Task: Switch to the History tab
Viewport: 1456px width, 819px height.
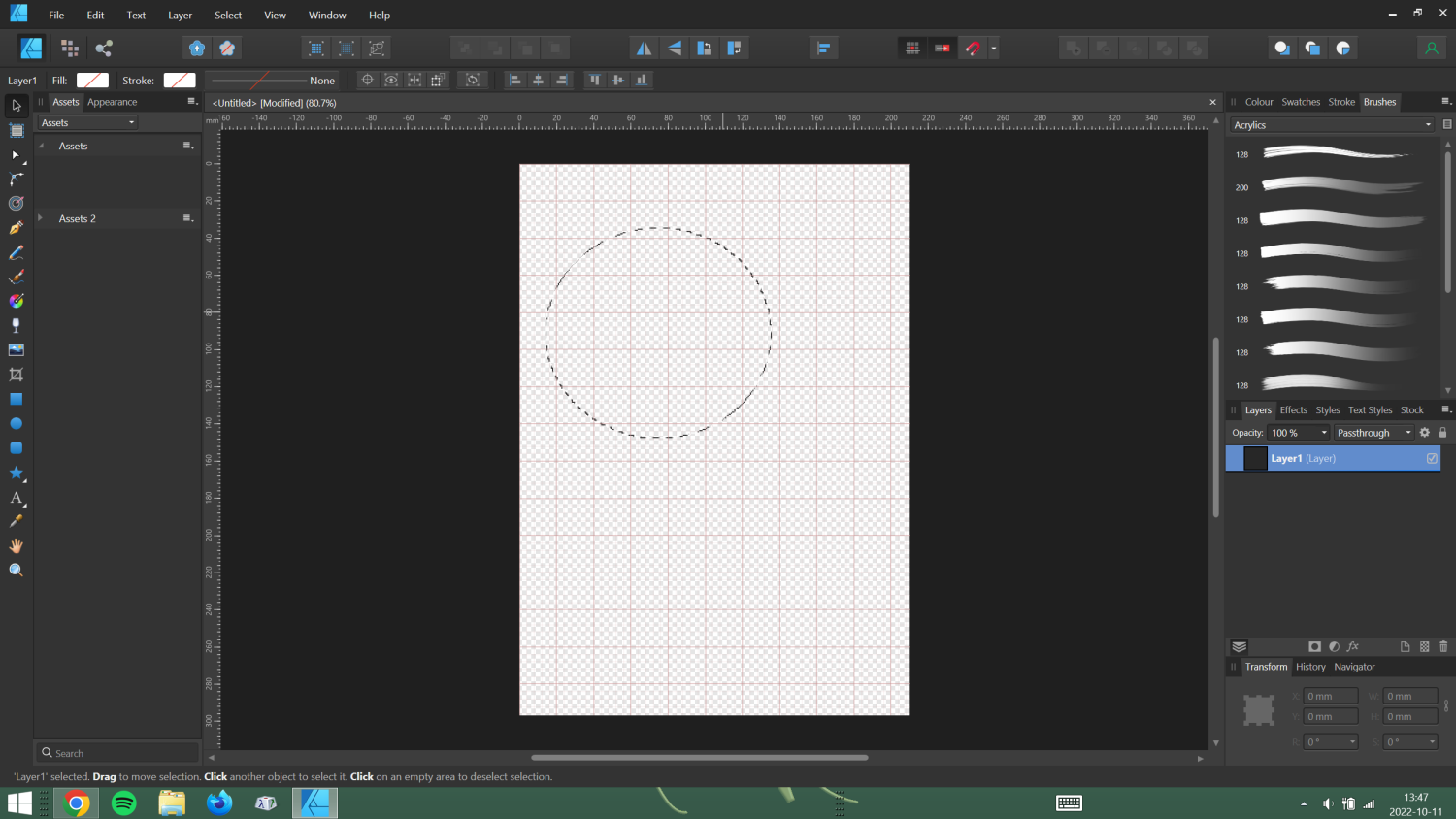Action: point(1309,667)
